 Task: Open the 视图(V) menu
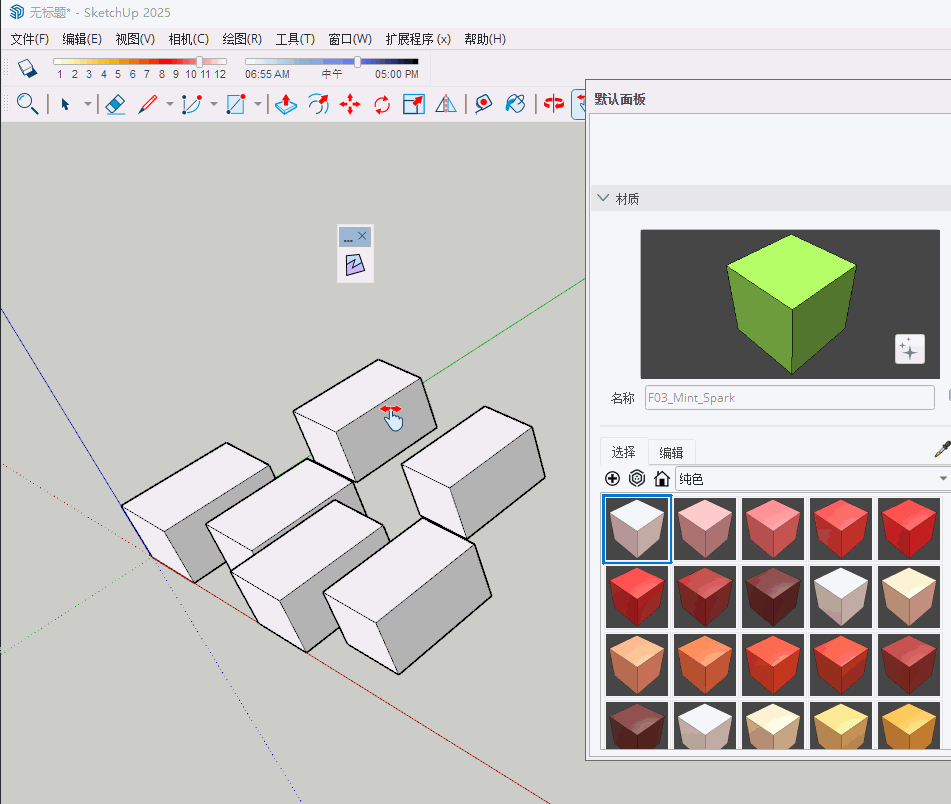tap(135, 39)
